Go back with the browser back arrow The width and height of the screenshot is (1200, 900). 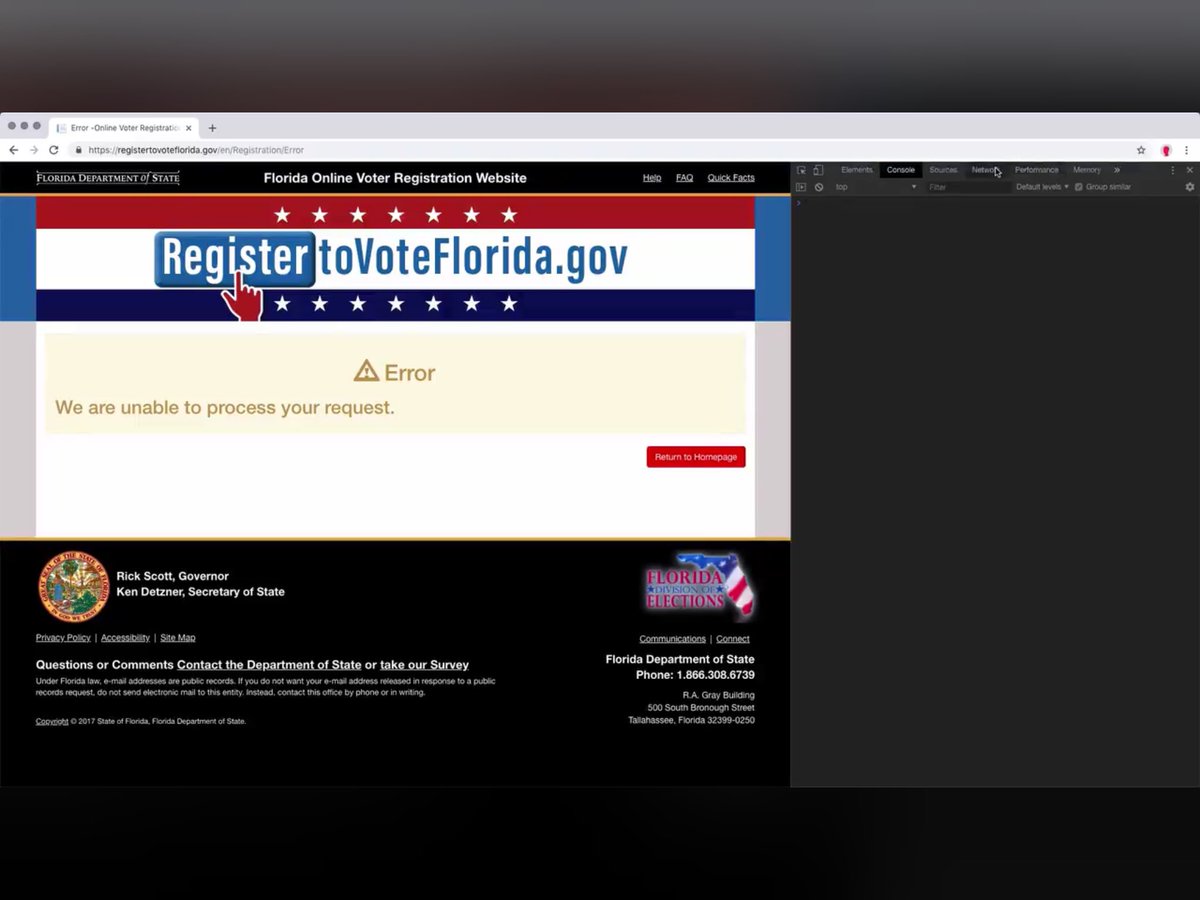(x=14, y=150)
